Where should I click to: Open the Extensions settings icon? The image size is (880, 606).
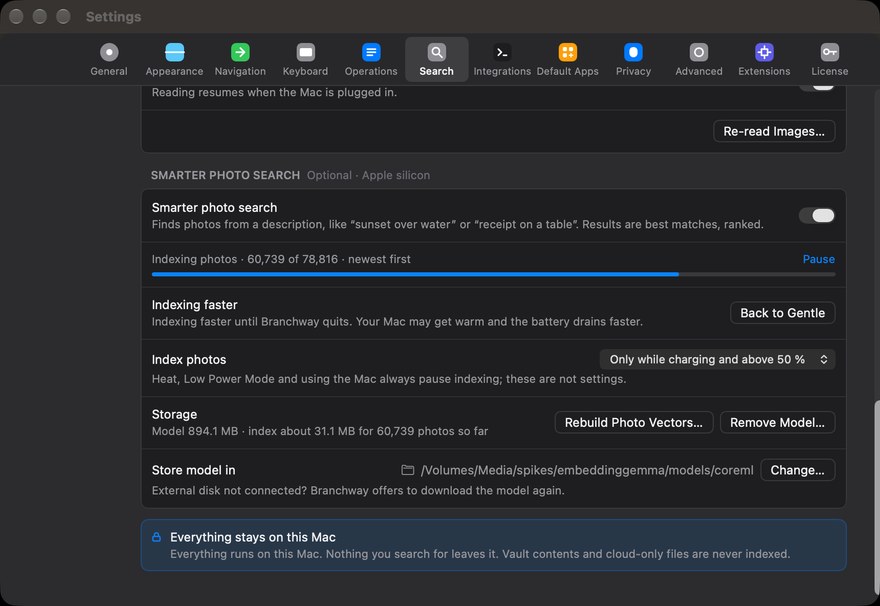(764, 52)
